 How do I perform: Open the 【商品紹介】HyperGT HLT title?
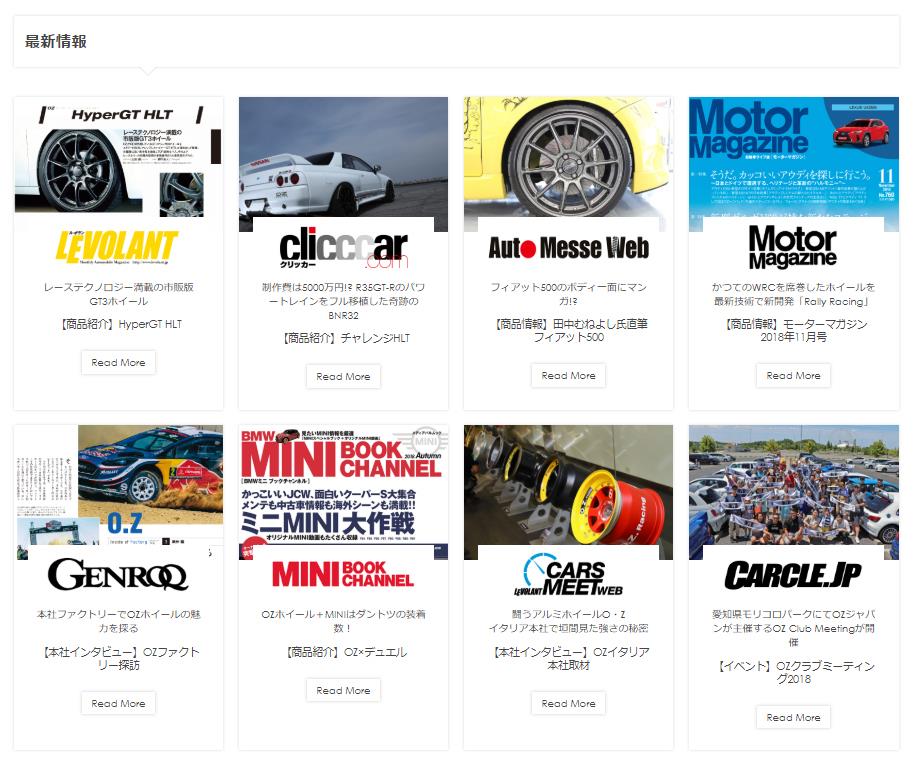point(118,324)
